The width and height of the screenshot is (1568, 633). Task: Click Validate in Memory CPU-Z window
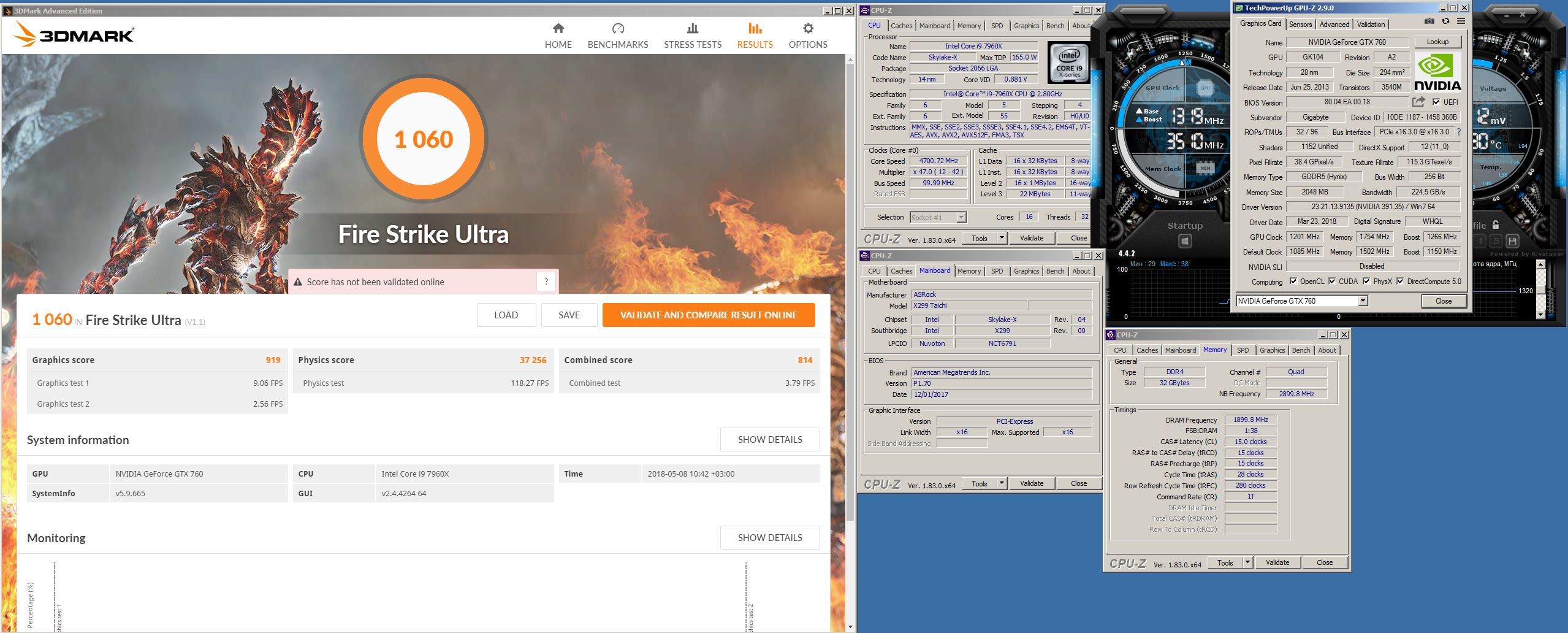[x=1277, y=562]
